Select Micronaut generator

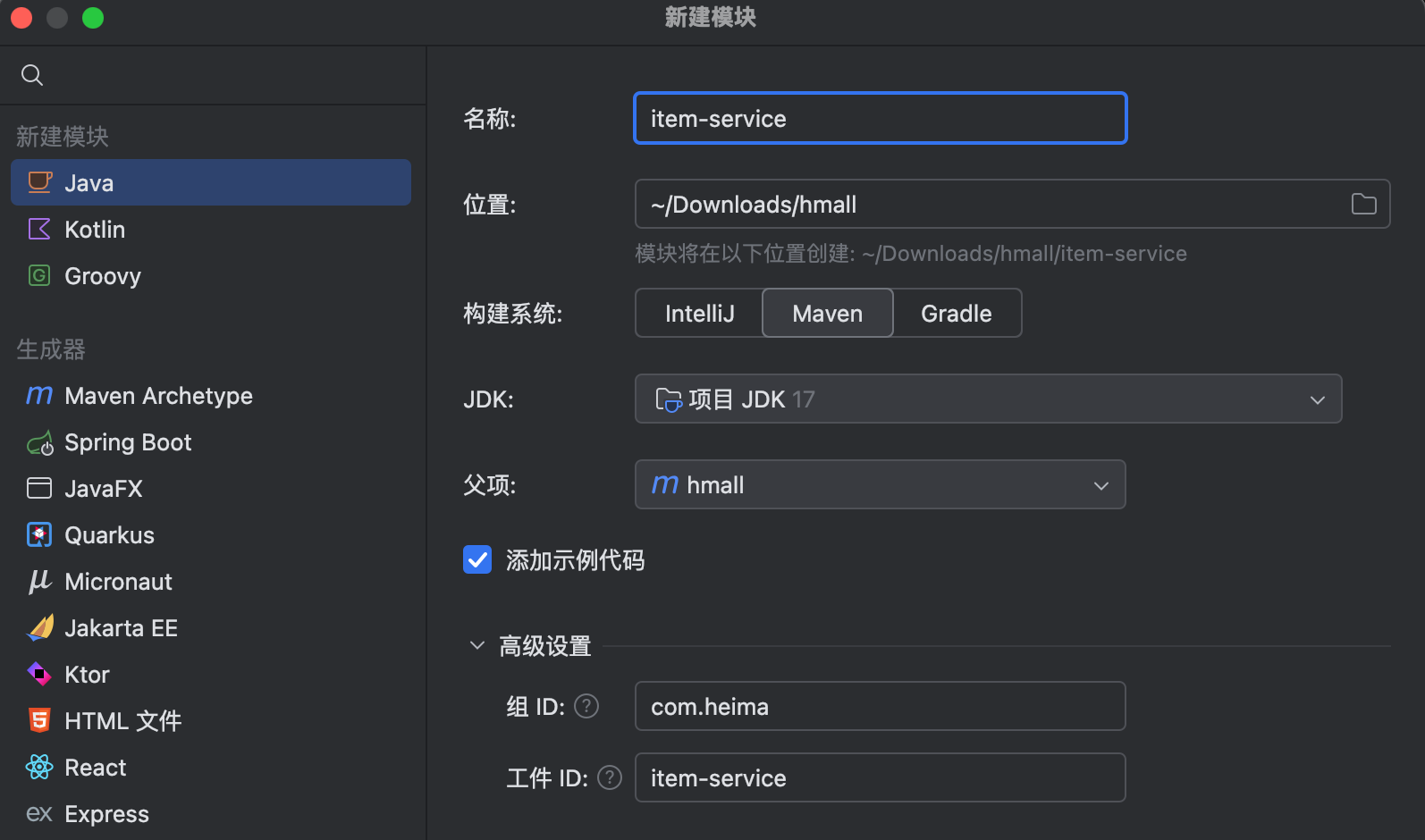point(211,581)
